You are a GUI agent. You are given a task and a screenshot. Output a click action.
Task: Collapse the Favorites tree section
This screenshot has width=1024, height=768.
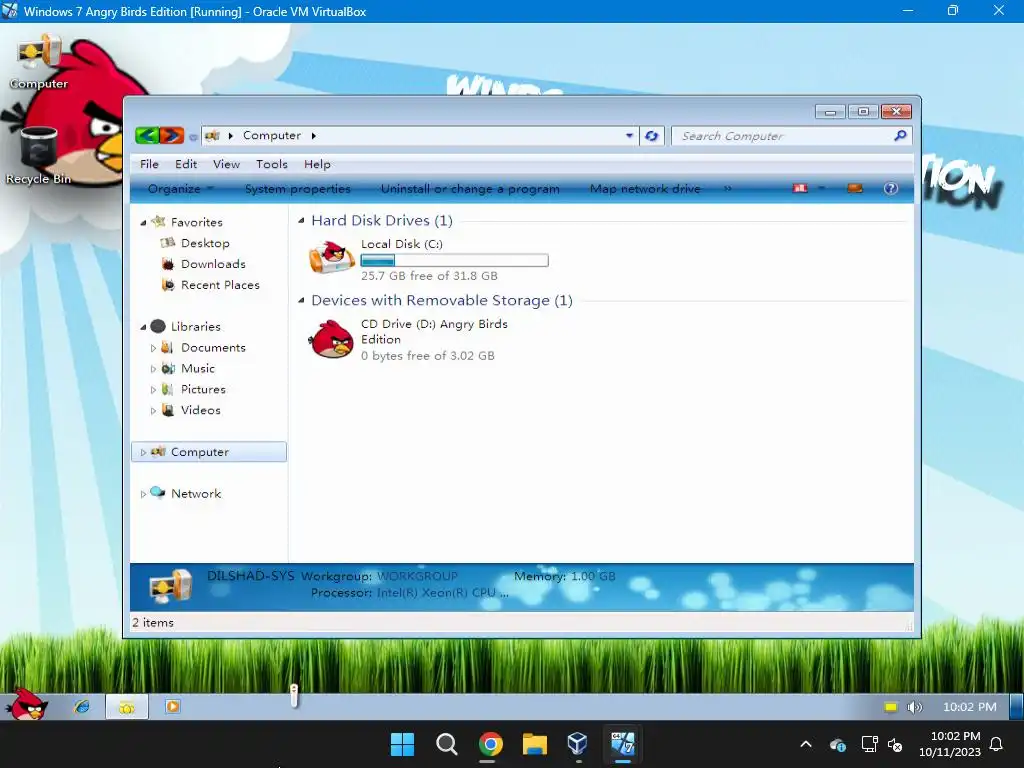143,223
